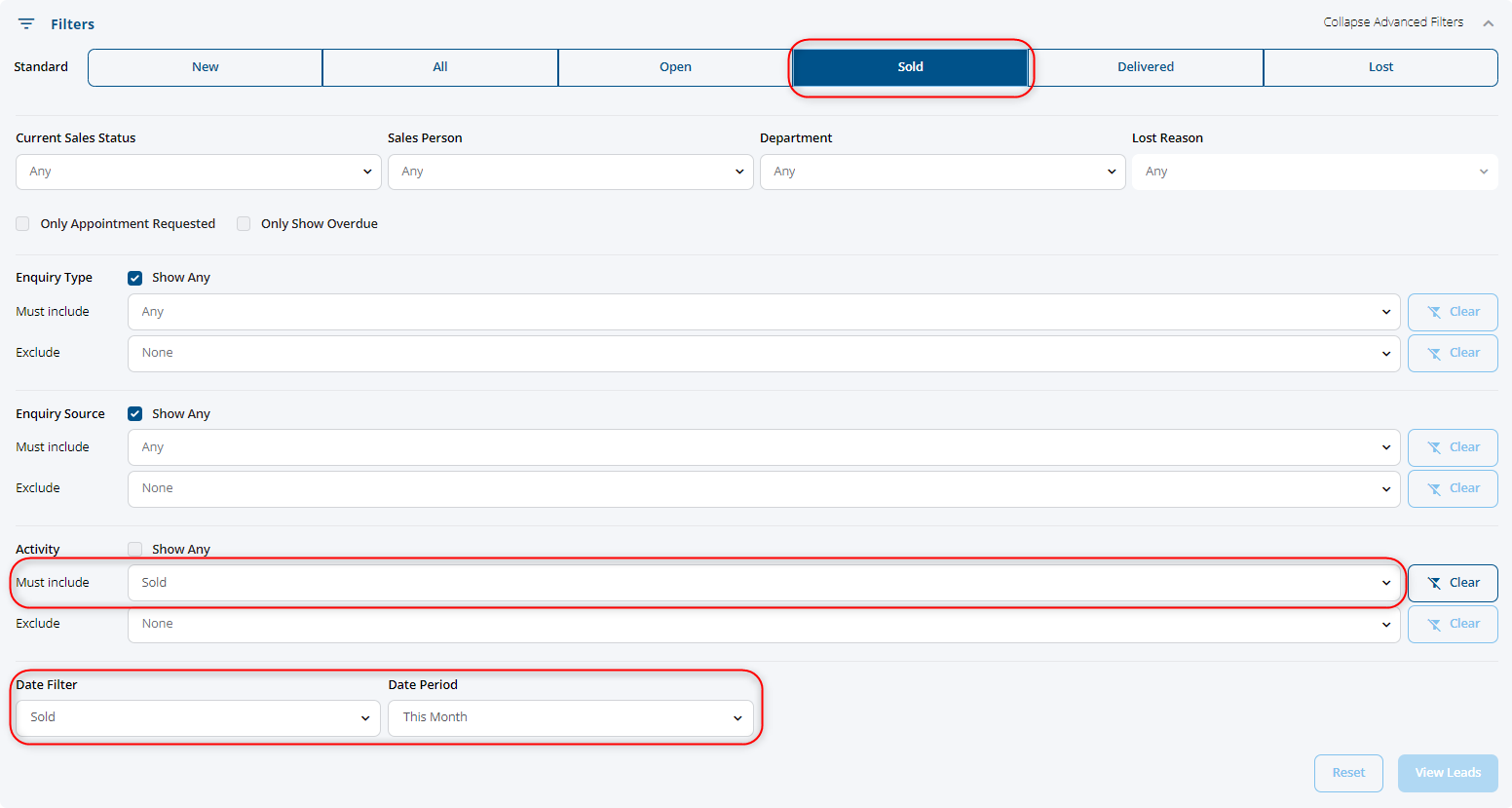
Task: Open the Date Period dropdown
Action: [x=571, y=717]
